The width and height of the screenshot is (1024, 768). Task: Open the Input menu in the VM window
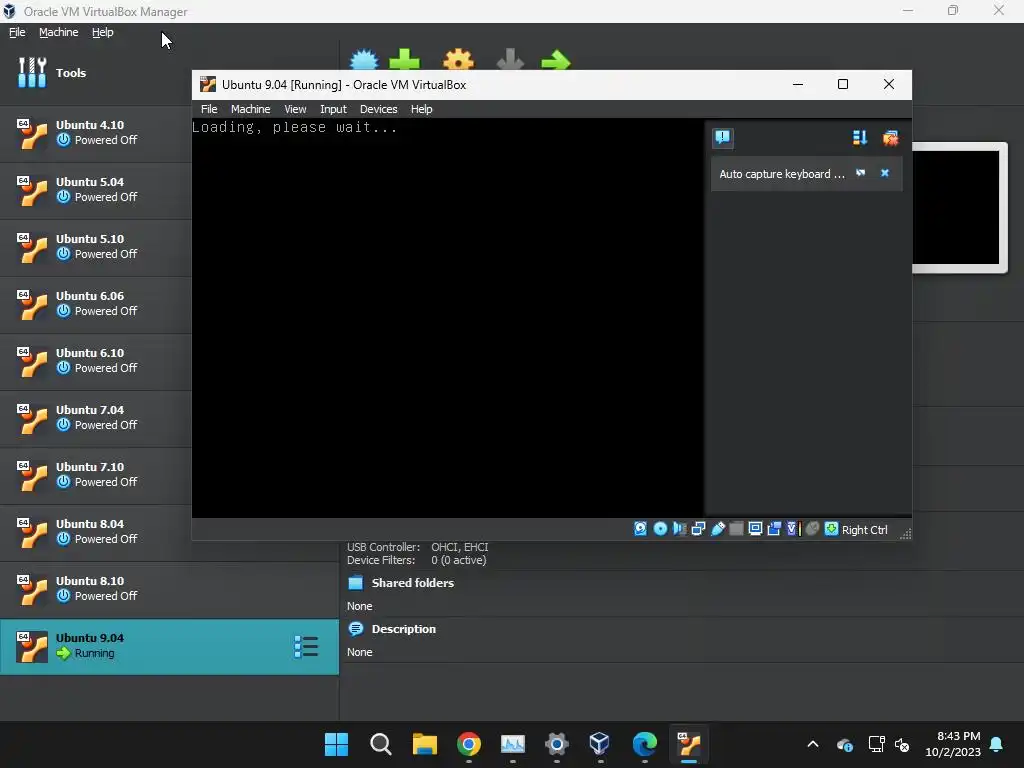click(x=333, y=109)
